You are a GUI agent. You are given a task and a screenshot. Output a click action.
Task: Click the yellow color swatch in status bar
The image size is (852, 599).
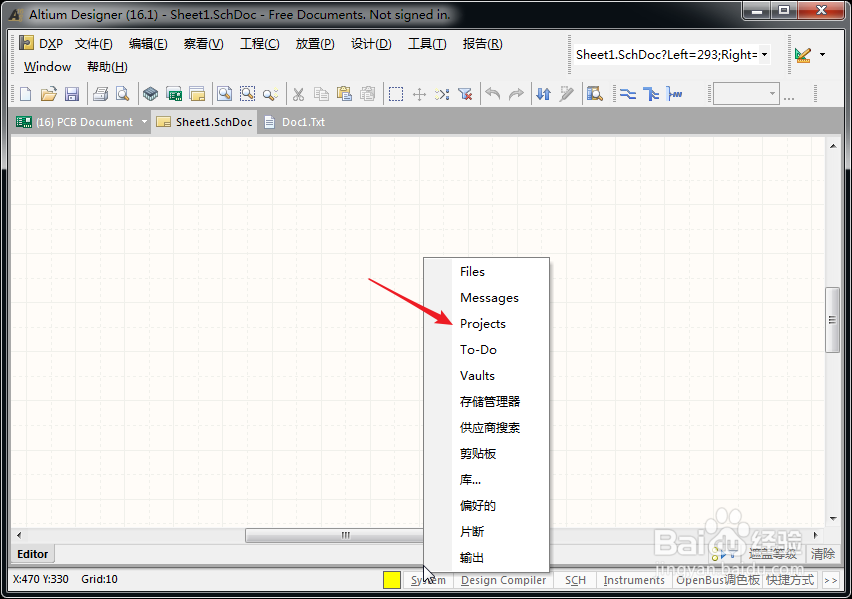click(x=392, y=580)
